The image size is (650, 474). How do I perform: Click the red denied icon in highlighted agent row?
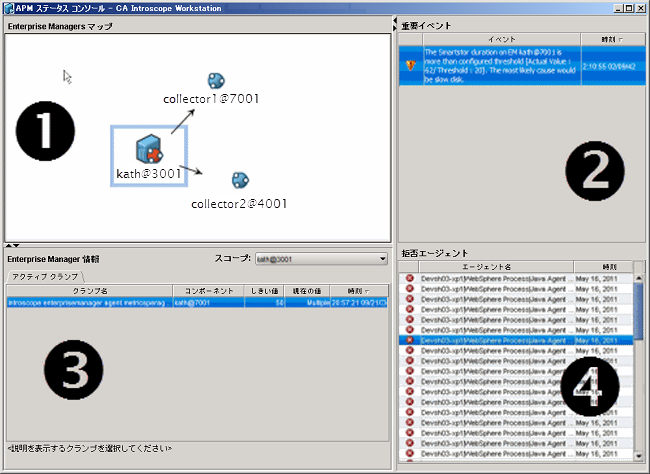(410, 340)
